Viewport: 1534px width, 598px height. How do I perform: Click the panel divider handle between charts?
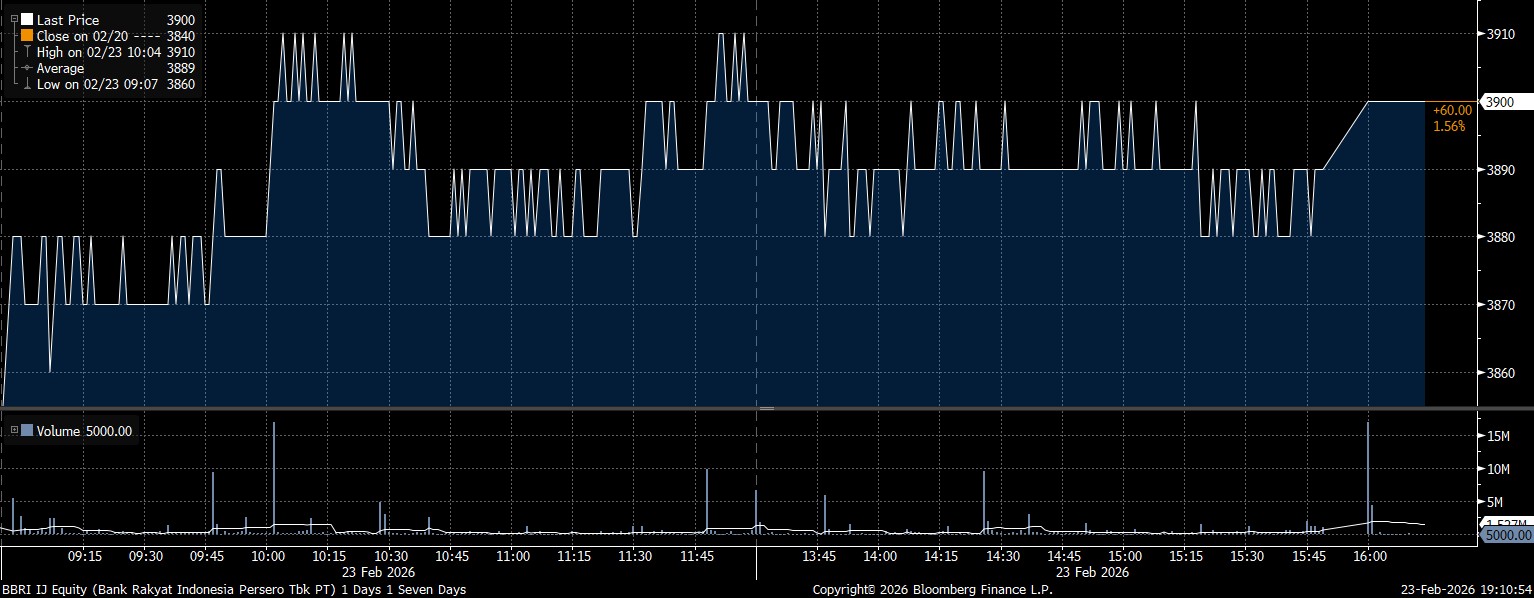coord(767,409)
